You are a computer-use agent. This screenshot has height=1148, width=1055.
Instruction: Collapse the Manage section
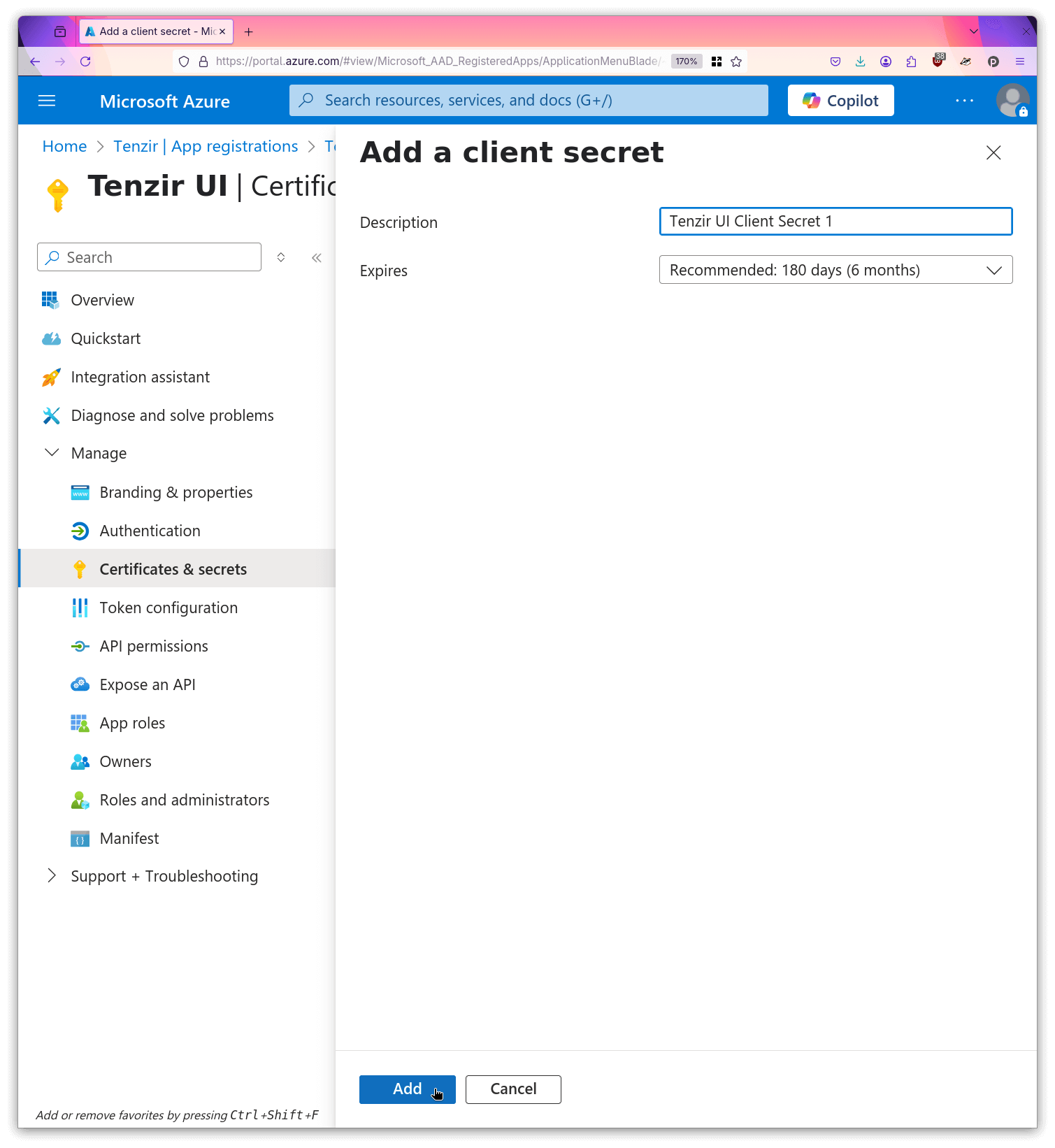point(52,453)
